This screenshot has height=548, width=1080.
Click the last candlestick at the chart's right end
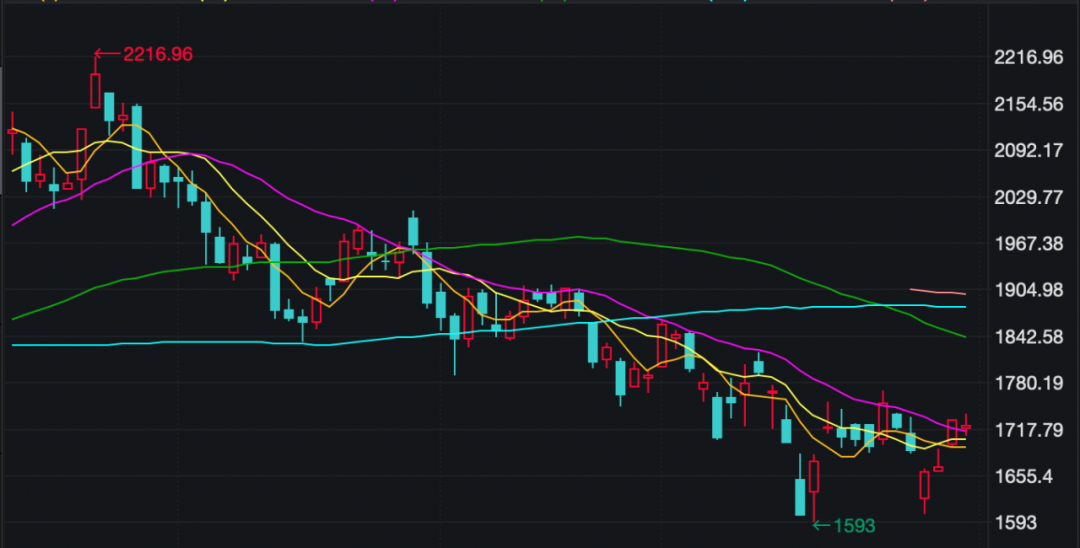click(x=966, y=426)
